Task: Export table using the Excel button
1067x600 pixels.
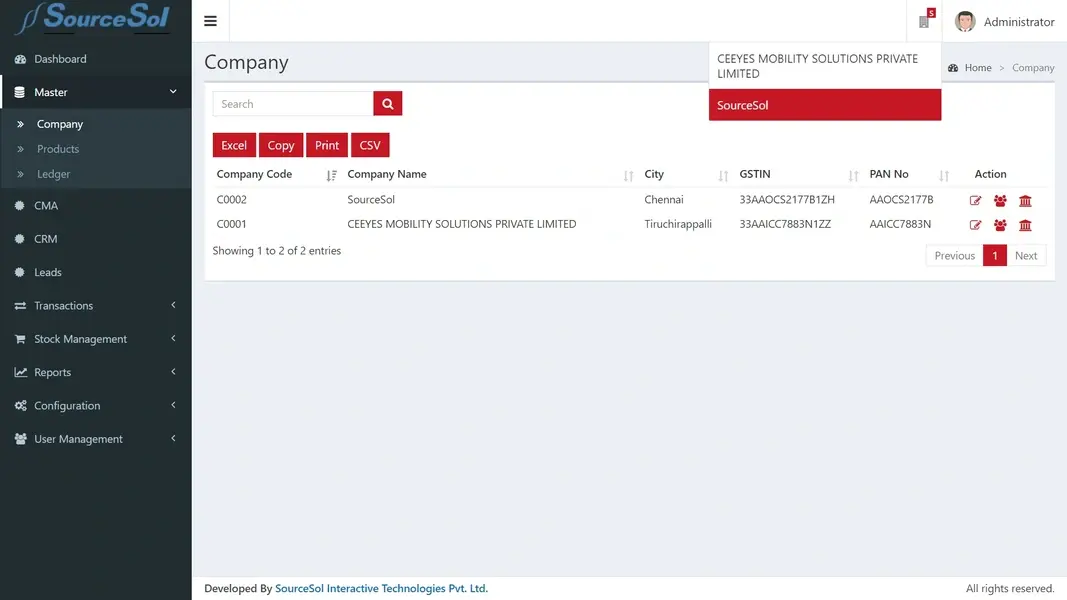Action: (x=234, y=145)
